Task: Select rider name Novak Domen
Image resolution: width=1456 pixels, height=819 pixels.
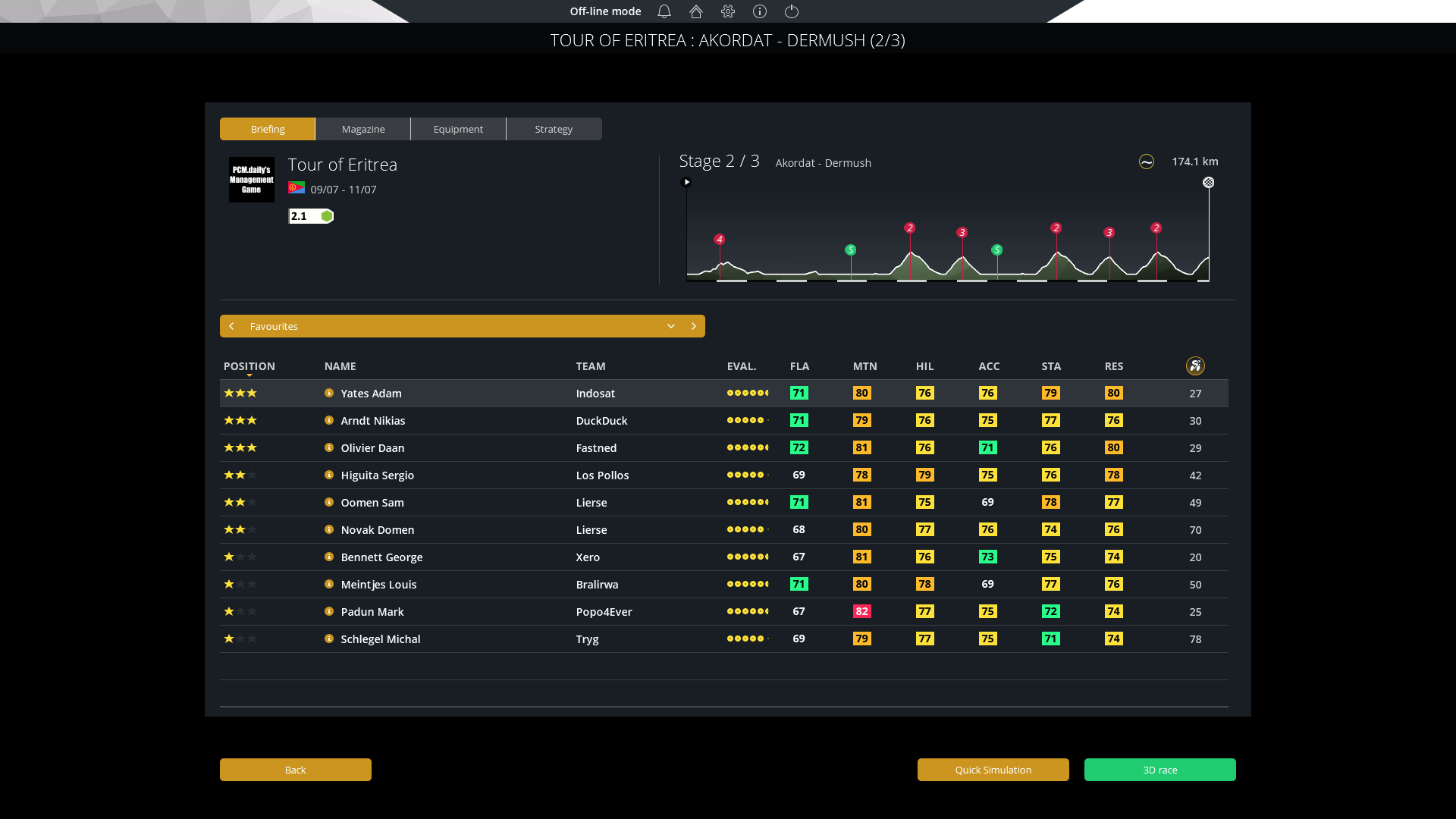Action: pos(377,529)
